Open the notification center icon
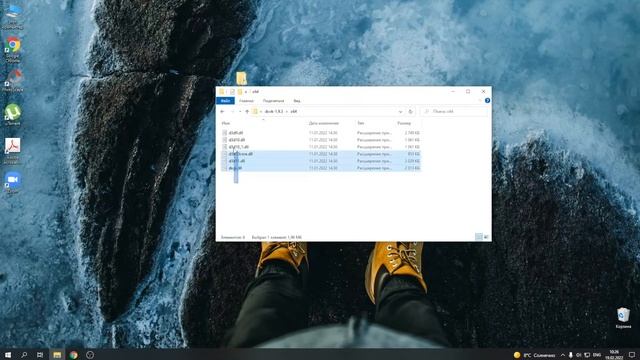 point(632,355)
